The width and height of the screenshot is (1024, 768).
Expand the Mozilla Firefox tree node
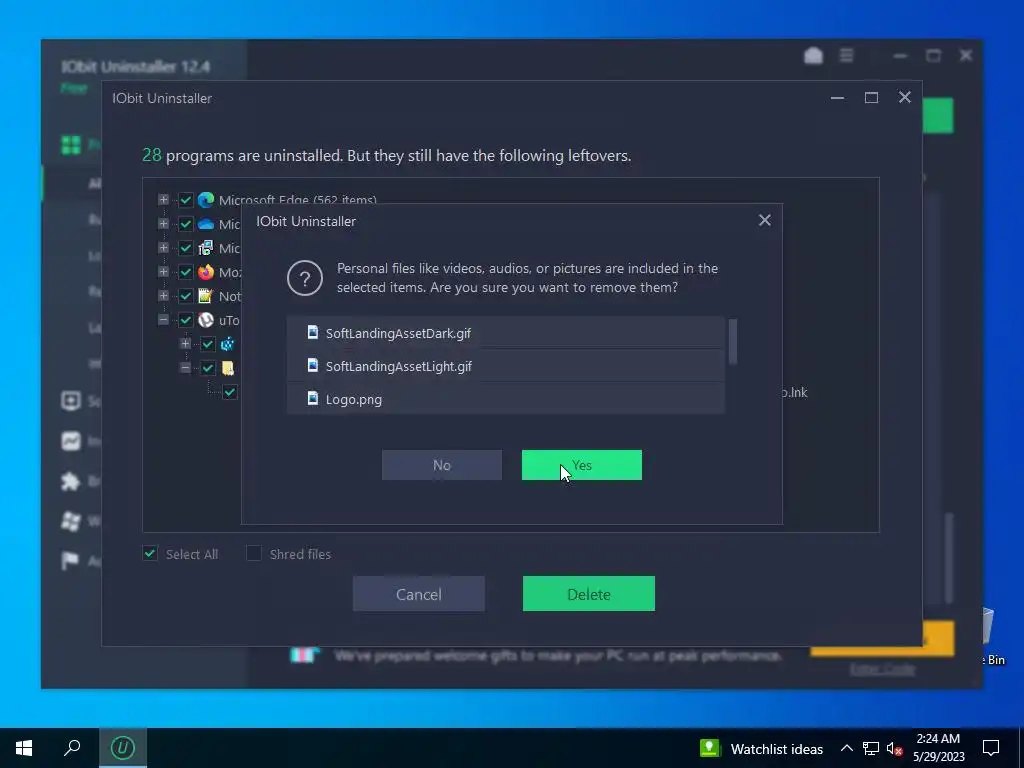tap(163, 272)
